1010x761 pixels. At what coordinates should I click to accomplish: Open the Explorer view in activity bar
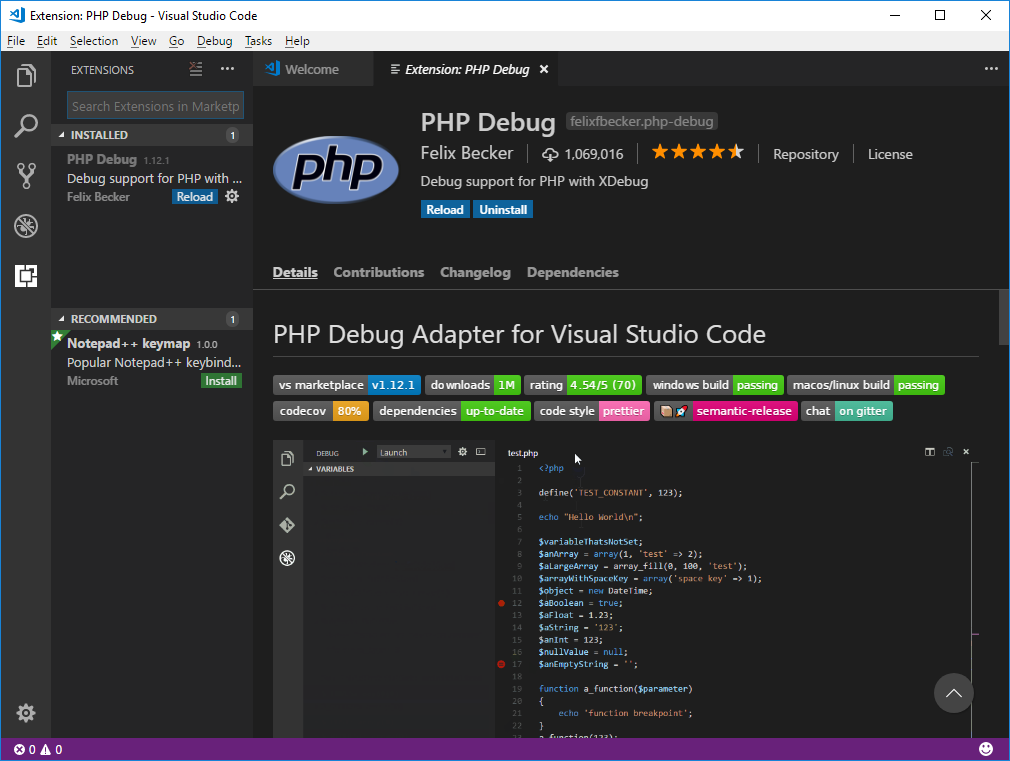tap(26, 75)
